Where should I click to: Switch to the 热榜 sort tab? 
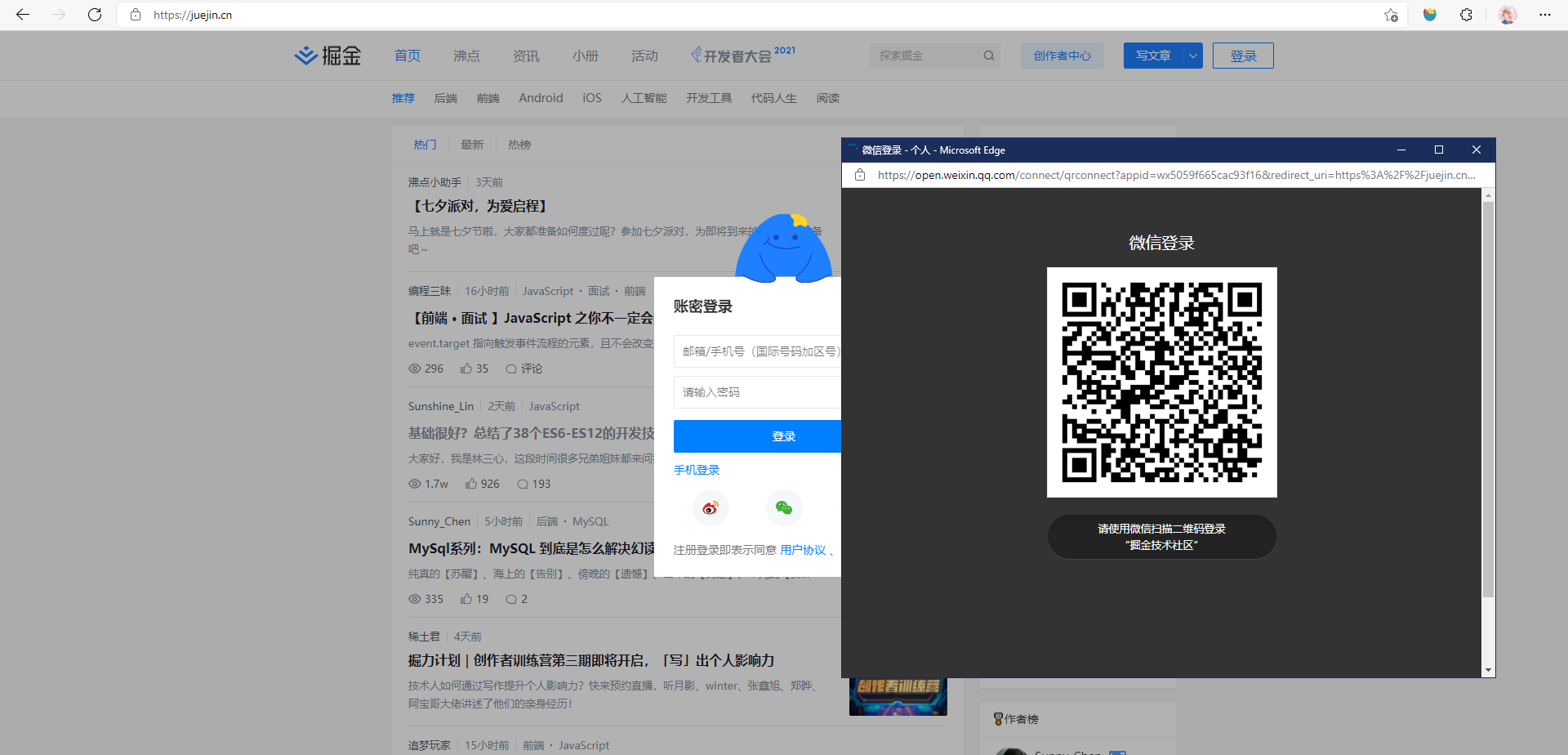(519, 145)
